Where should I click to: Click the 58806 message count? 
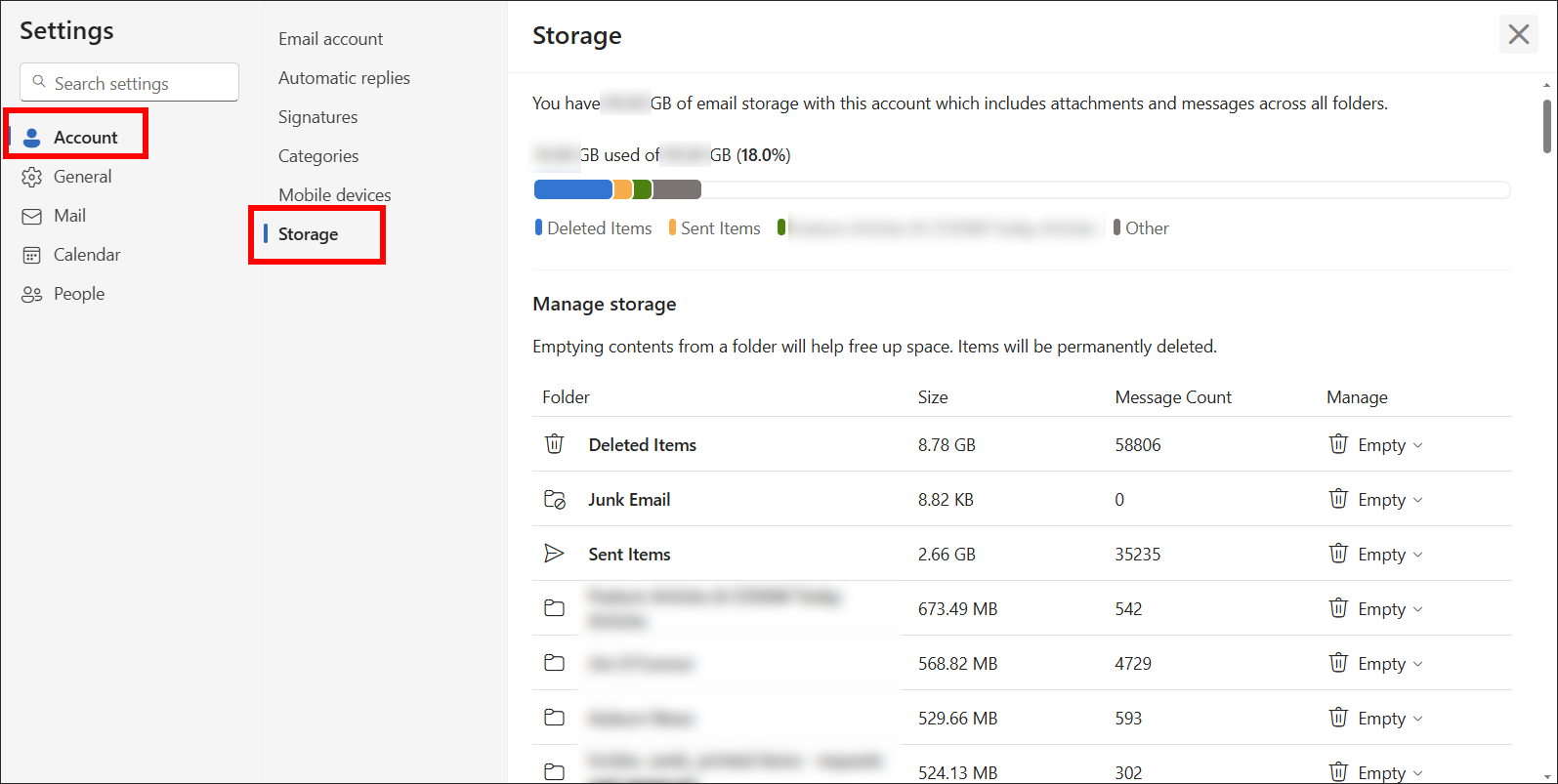(1138, 445)
